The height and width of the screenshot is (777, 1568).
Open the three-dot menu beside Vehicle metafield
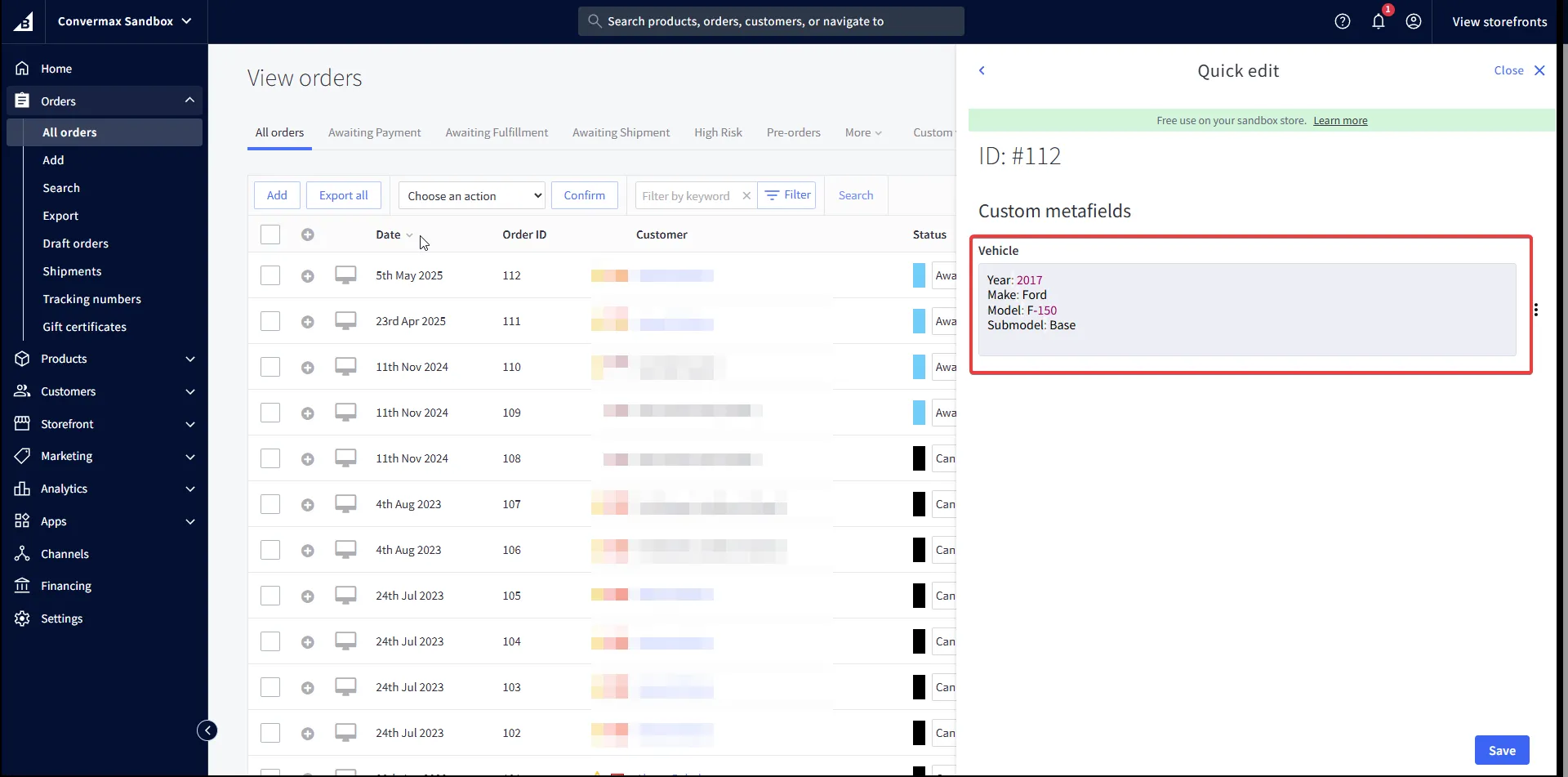(x=1536, y=310)
